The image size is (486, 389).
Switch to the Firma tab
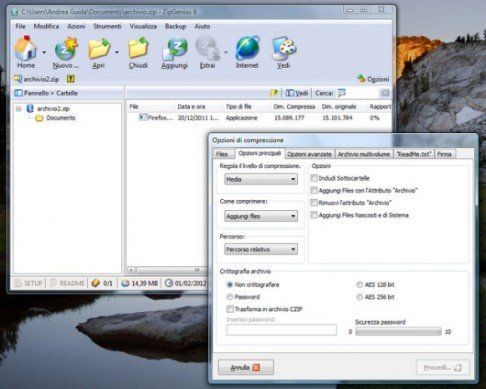444,154
